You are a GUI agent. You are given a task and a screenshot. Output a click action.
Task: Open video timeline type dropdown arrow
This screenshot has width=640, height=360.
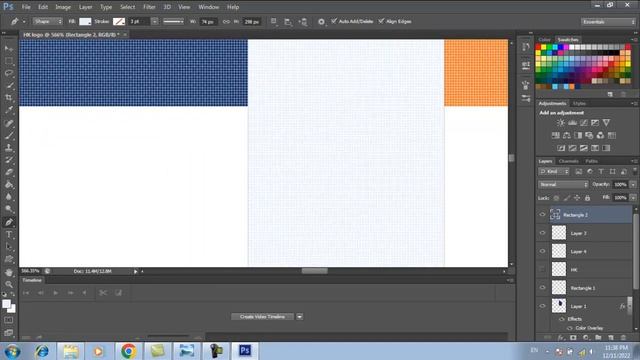[x=300, y=317]
